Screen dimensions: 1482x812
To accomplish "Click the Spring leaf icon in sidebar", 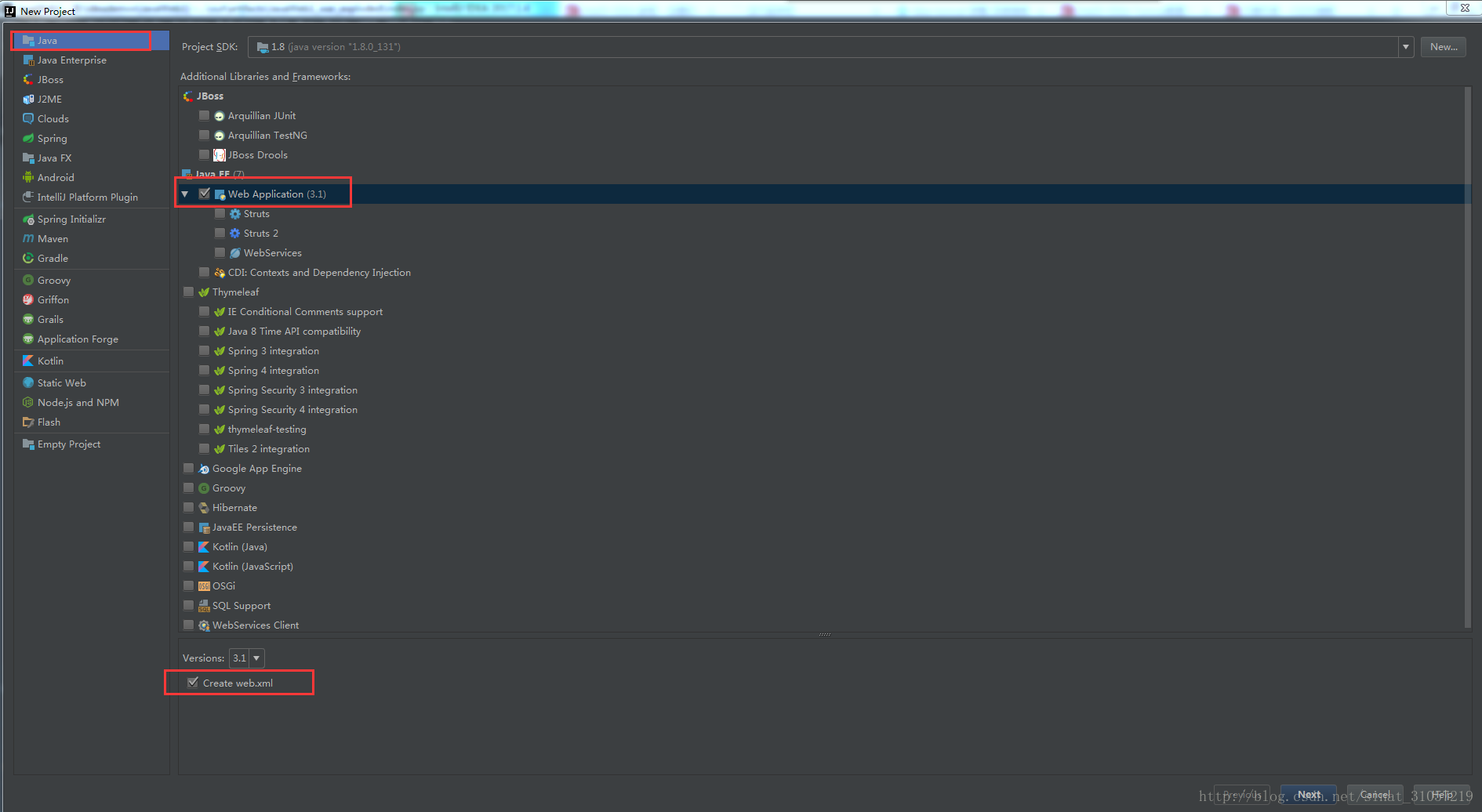I will [x=28, y=138].
